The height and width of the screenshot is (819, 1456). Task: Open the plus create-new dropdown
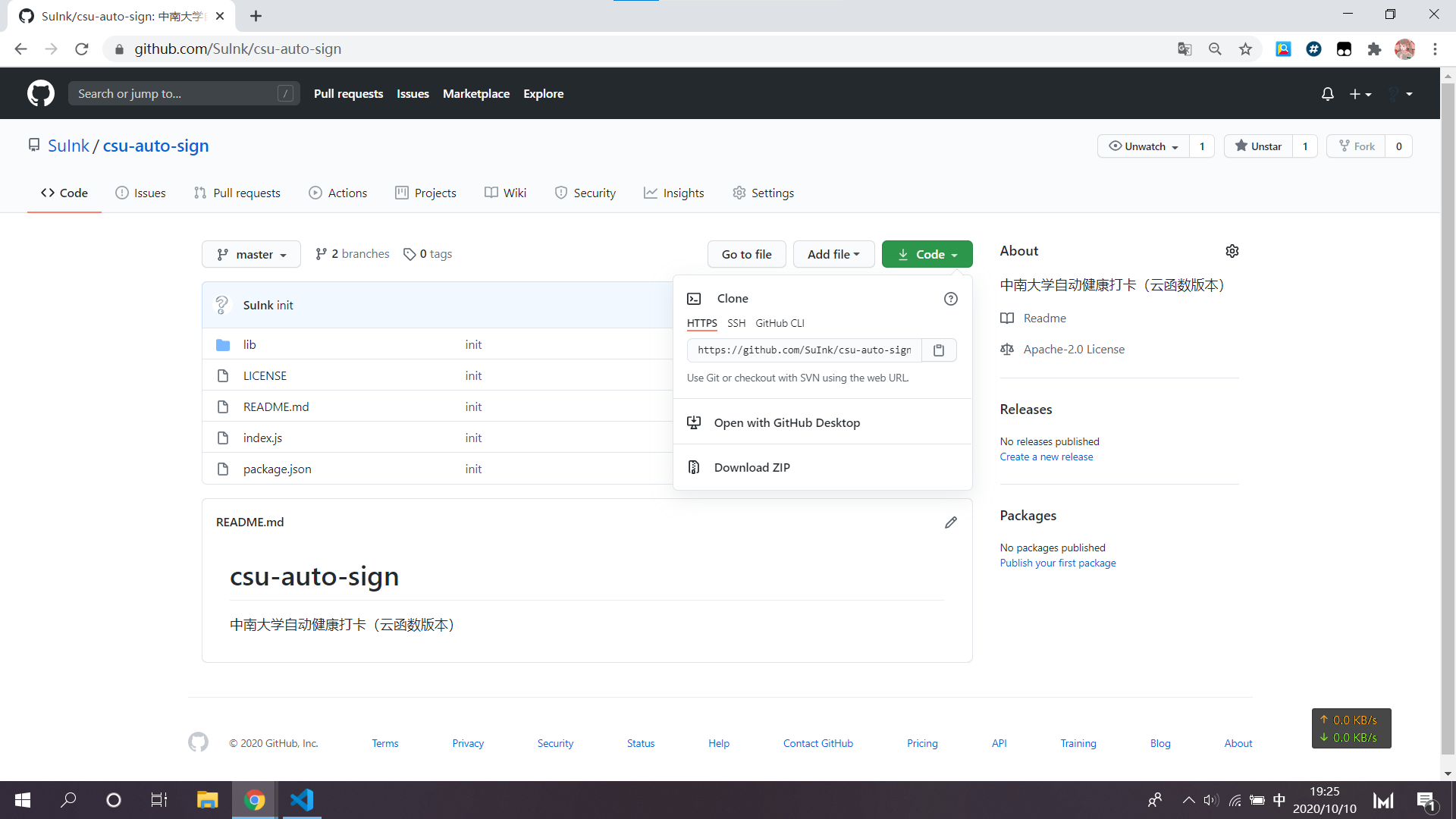click(x=1360, y=94)
